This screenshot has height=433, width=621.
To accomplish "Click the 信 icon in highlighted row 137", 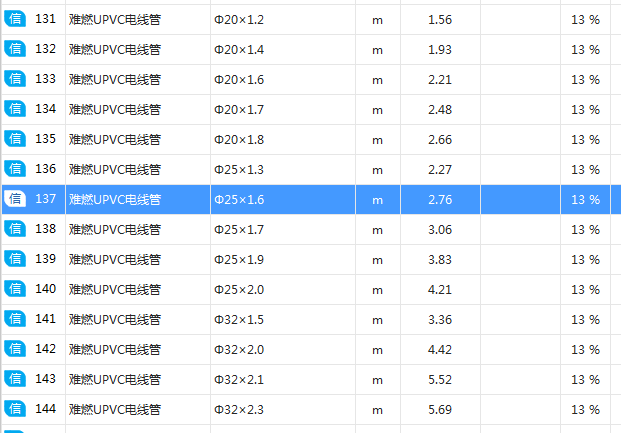I will point(15,199).
